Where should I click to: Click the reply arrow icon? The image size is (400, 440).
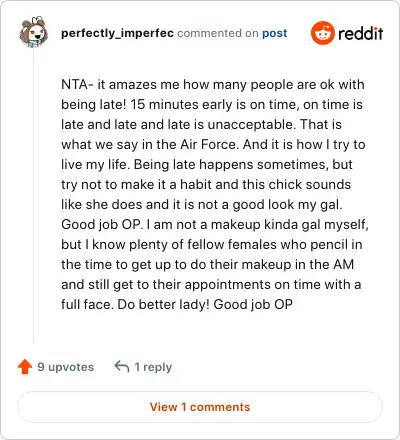click(x=122, y=366)
